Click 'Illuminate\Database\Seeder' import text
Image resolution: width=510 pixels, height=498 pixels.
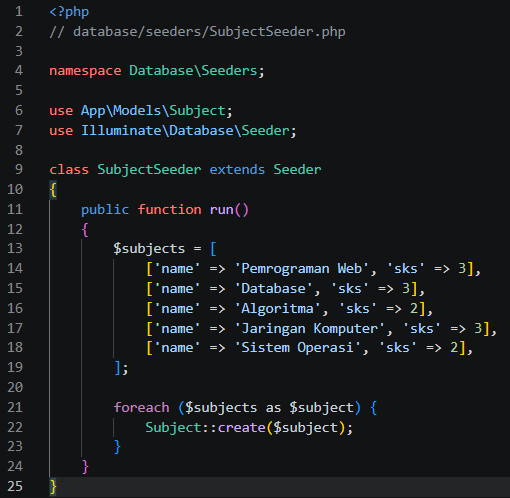(x=185, y=130)
